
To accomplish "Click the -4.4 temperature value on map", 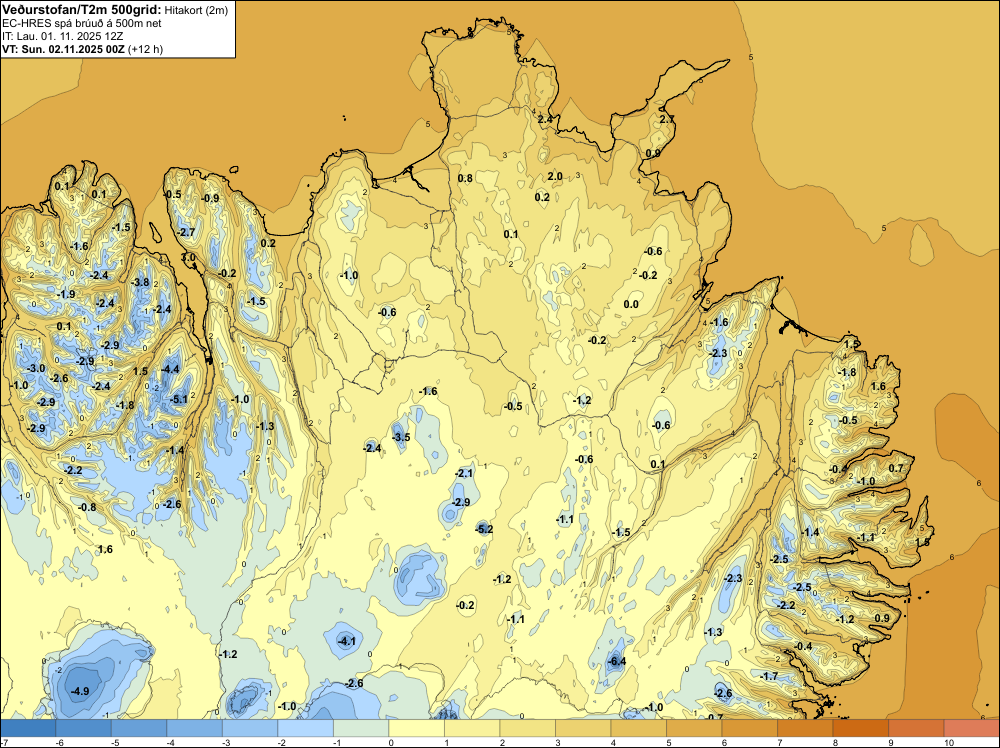I will pyautogui.click(x=170, y=369).
